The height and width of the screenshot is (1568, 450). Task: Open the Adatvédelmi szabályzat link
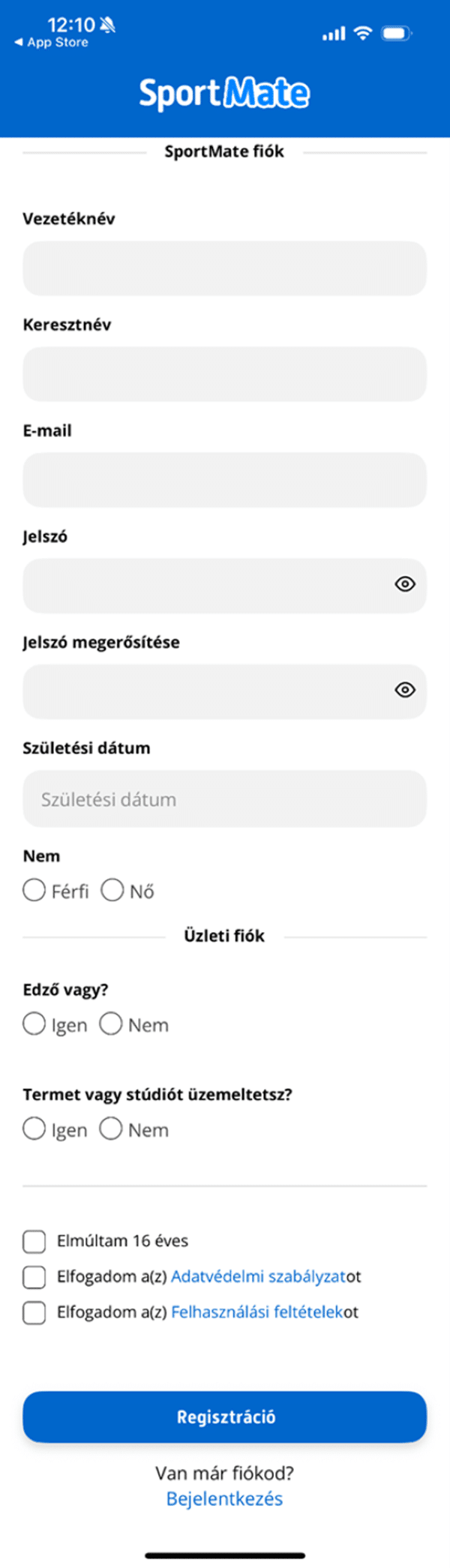258,1276
